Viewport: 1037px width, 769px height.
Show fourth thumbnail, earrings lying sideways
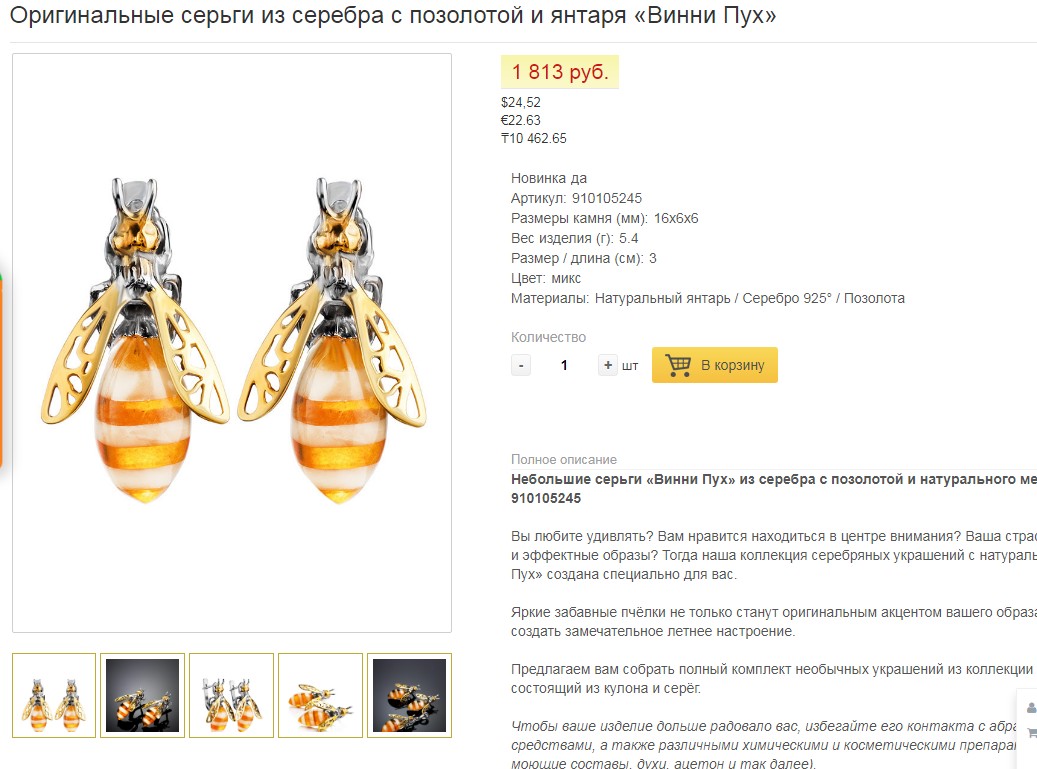tap(320, 695)
